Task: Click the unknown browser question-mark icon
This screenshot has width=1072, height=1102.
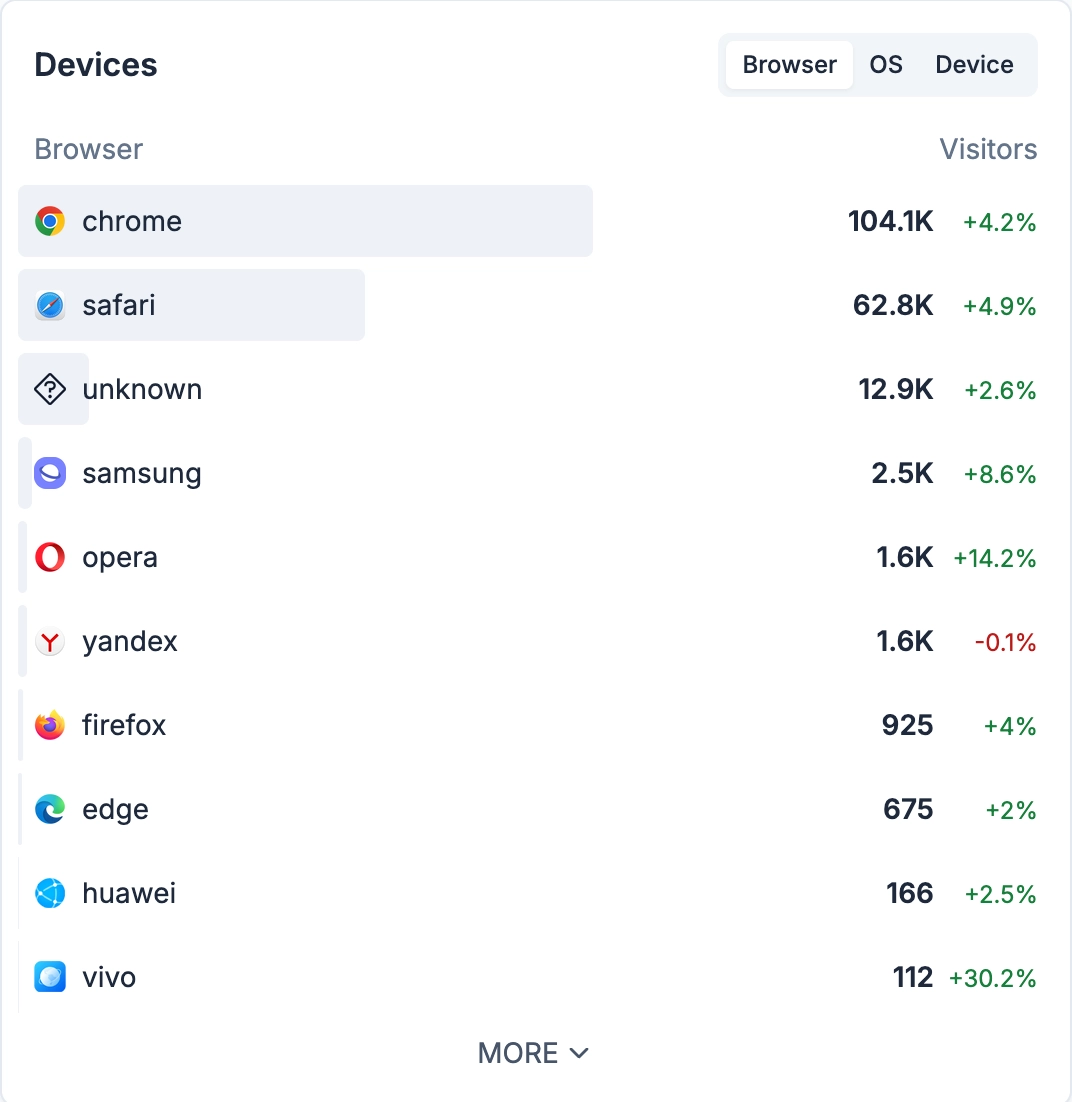Action: pyautogui.click(x=50, y=389)
